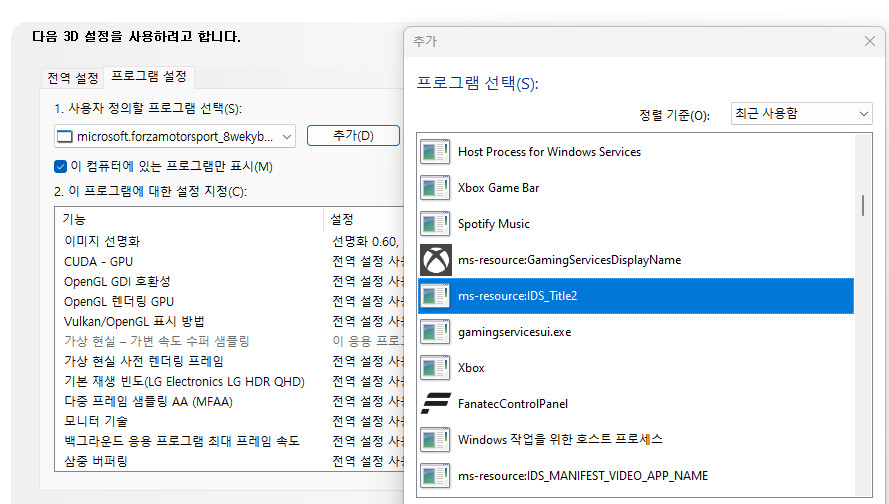Viewport: 889px width, 504px height.
Task: Click the 이미지 선명화 setting row
Action: (230, 242)
